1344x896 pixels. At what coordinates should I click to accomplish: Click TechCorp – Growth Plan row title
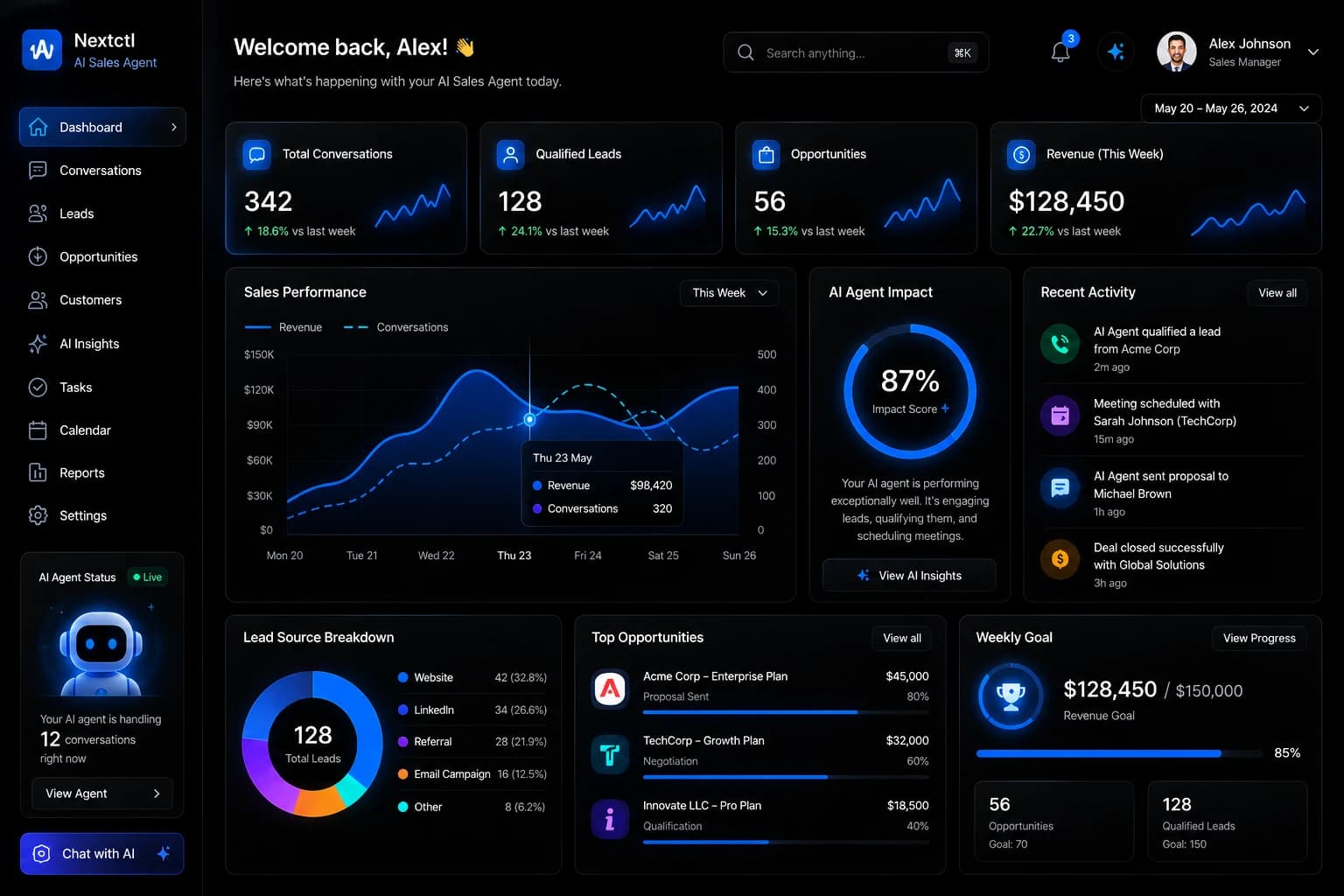click(x=703, y=740)
